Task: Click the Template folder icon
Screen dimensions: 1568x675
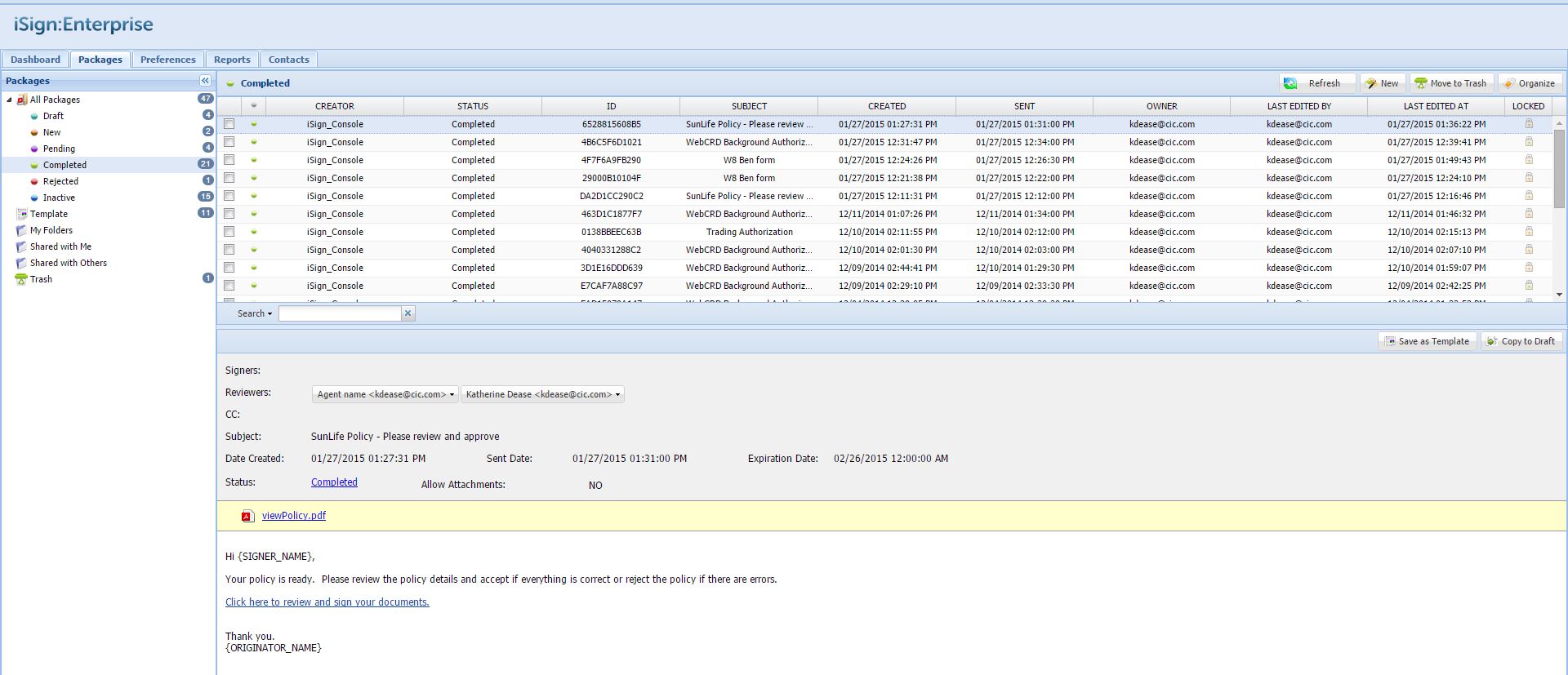Action: coord(22,214)
